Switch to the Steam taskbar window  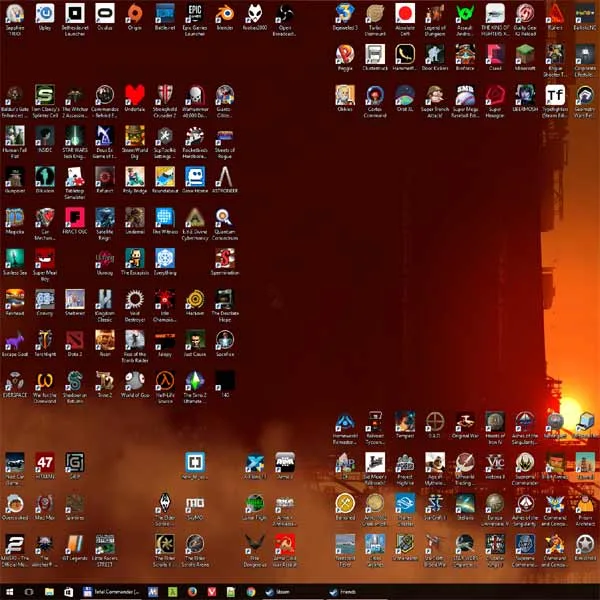(x=293, y=592)
